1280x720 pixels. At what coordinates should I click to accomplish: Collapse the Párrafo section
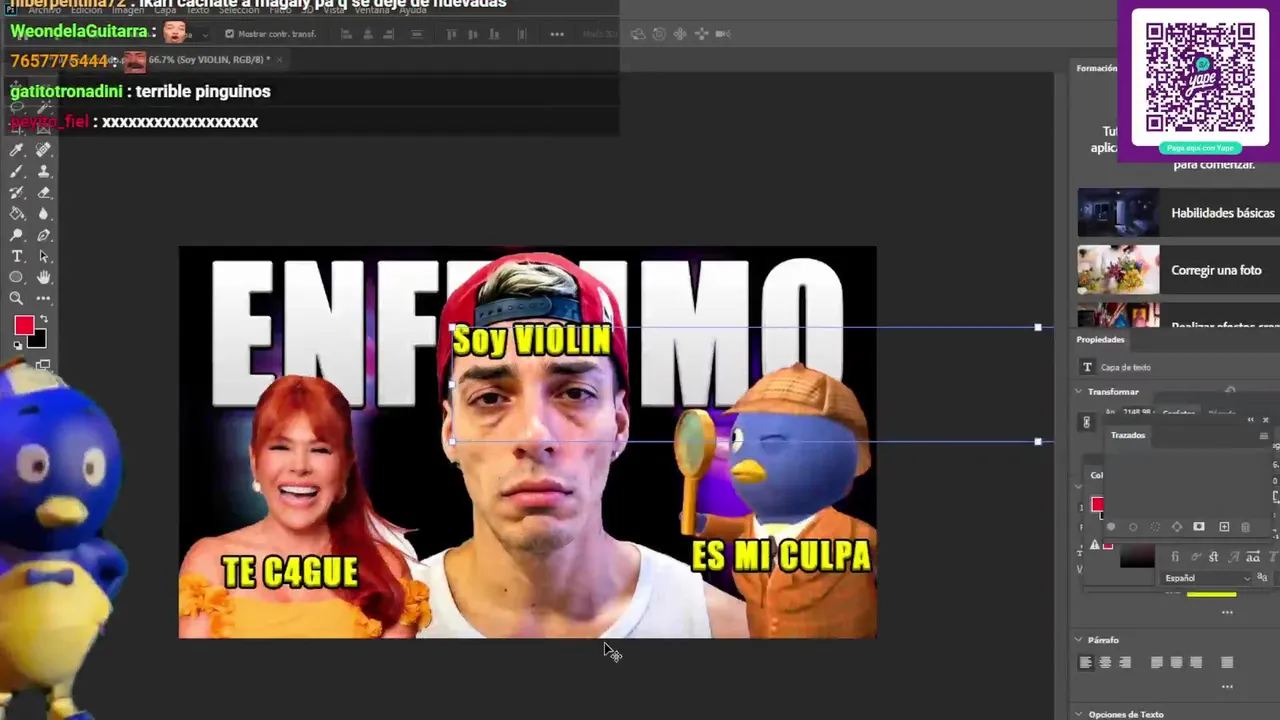1079,640
